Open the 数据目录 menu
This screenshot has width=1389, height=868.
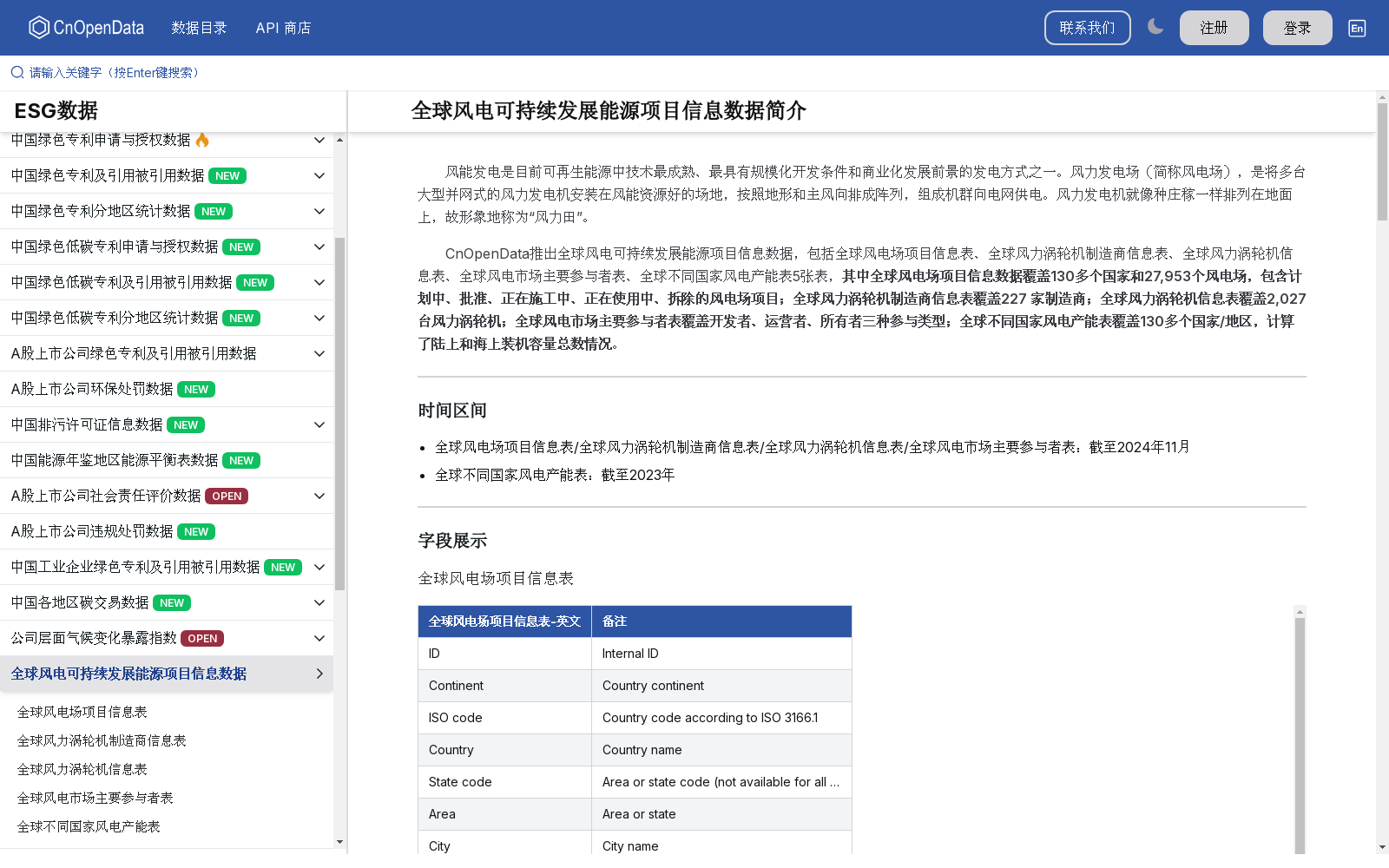coord(199,28)
